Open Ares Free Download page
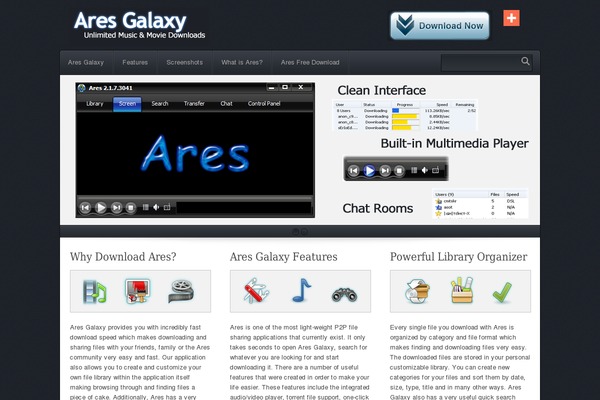The image size is (600, 400). [x=310, y=62]
